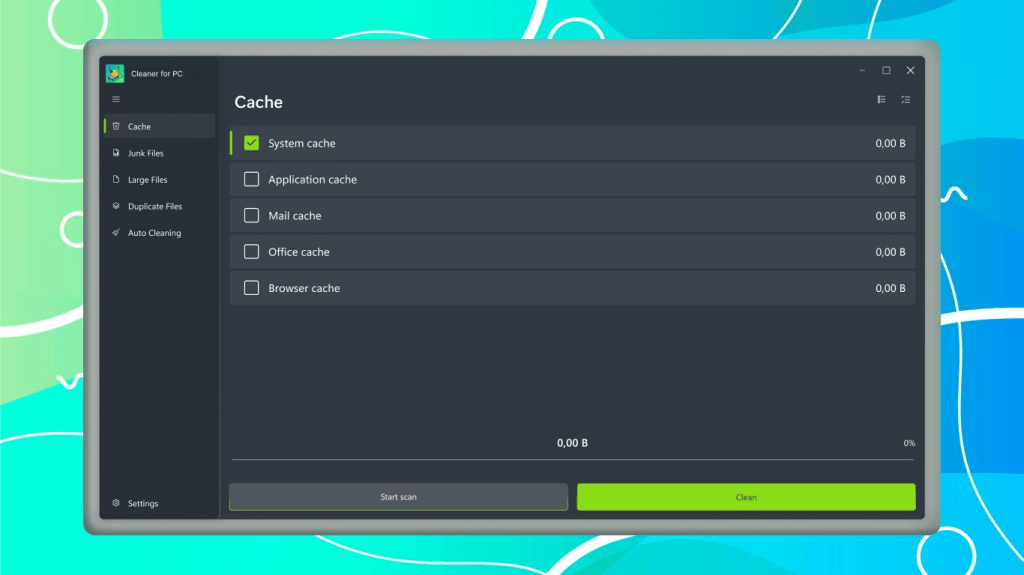Click the Duplicate Files layers icon
Screen dimensions: 1024x575
point(116,206)
